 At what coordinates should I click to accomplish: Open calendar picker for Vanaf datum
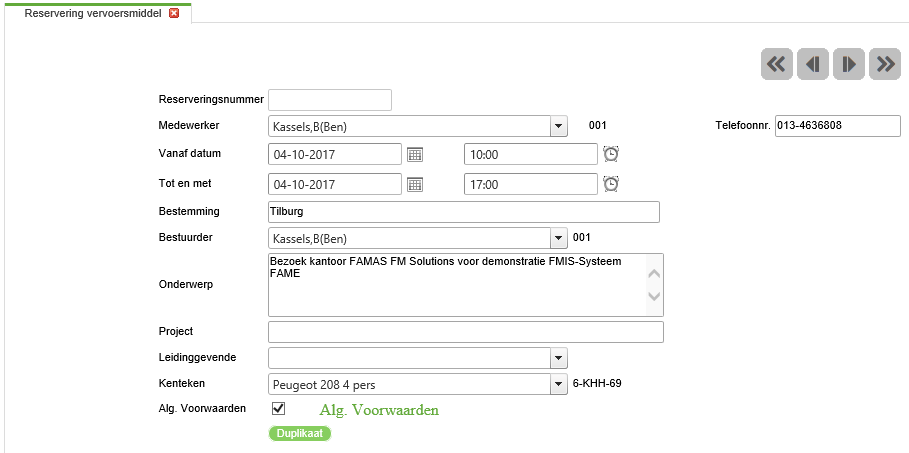click(414, 154)
